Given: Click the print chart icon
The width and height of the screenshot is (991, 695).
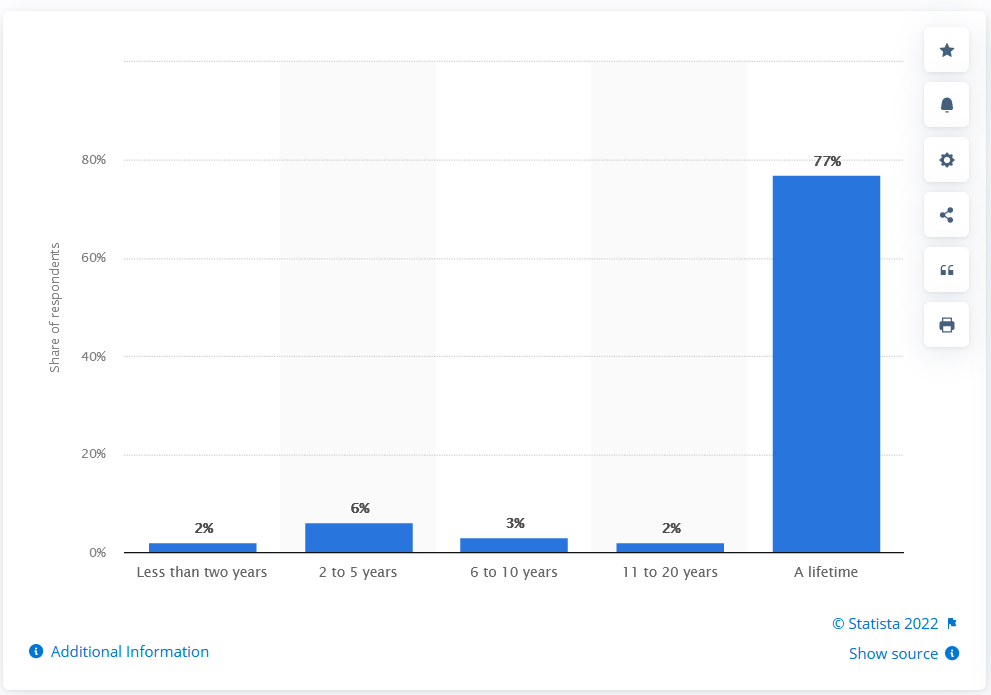Looking at the screenshot, I should pos(946,325).
